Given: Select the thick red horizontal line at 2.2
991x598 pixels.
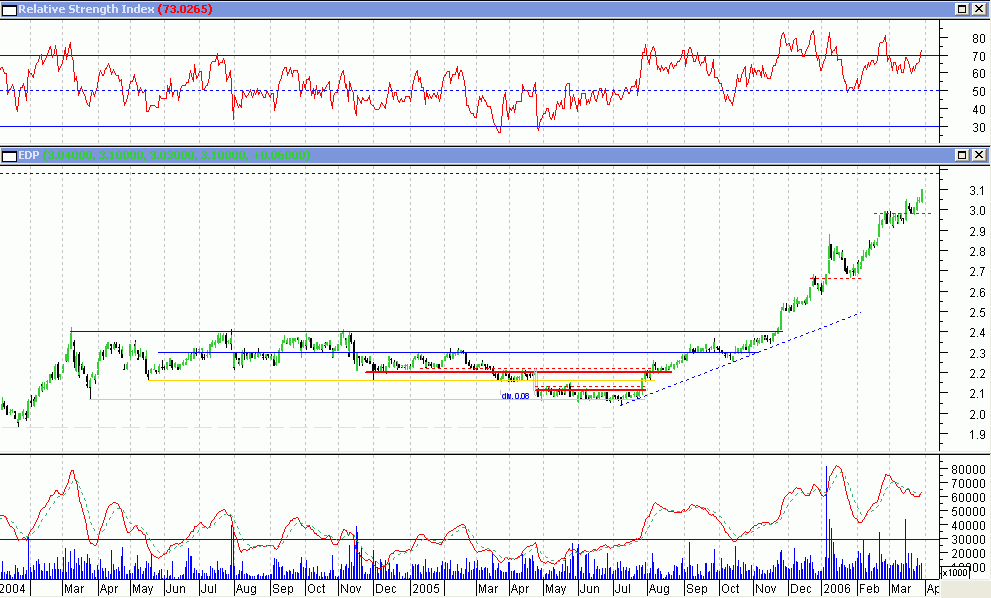Looking at the screenshot, I should point(518,372).
